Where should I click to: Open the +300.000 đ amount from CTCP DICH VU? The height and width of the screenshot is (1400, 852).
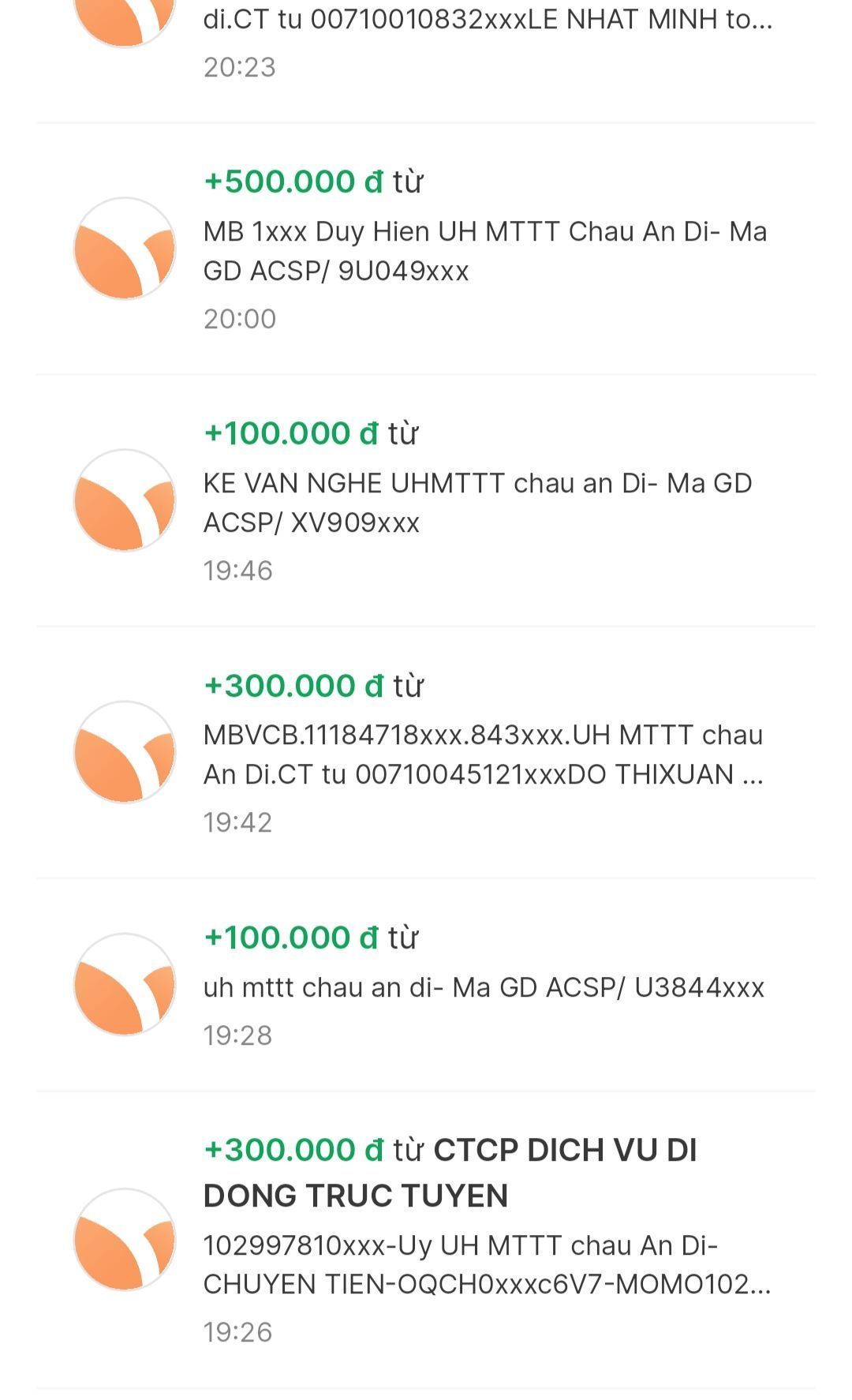click(293, 1150)
